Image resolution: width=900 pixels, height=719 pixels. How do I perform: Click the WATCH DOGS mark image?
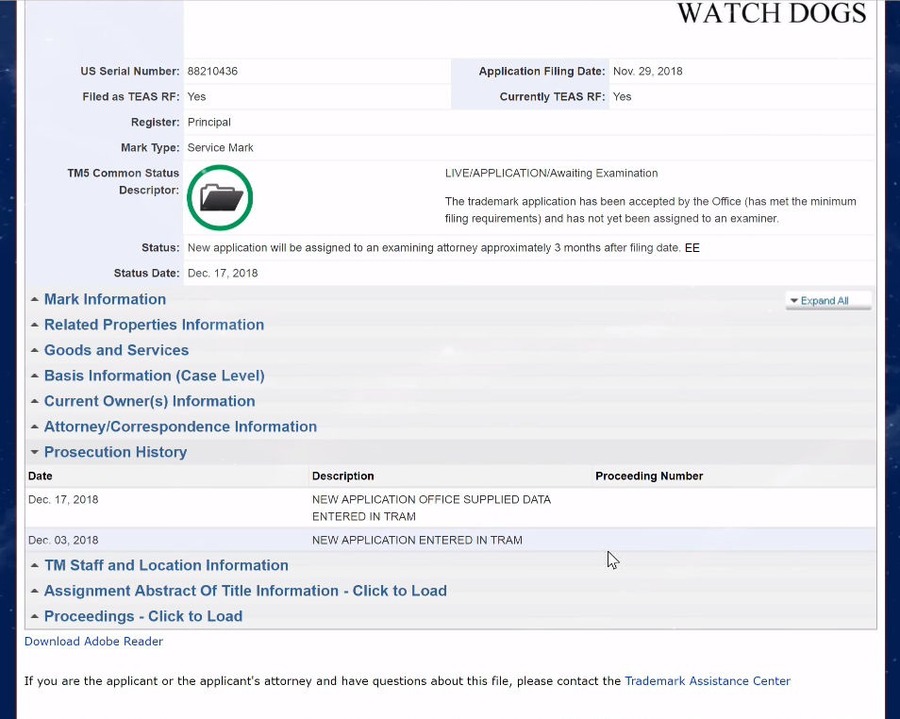(770, 14)
